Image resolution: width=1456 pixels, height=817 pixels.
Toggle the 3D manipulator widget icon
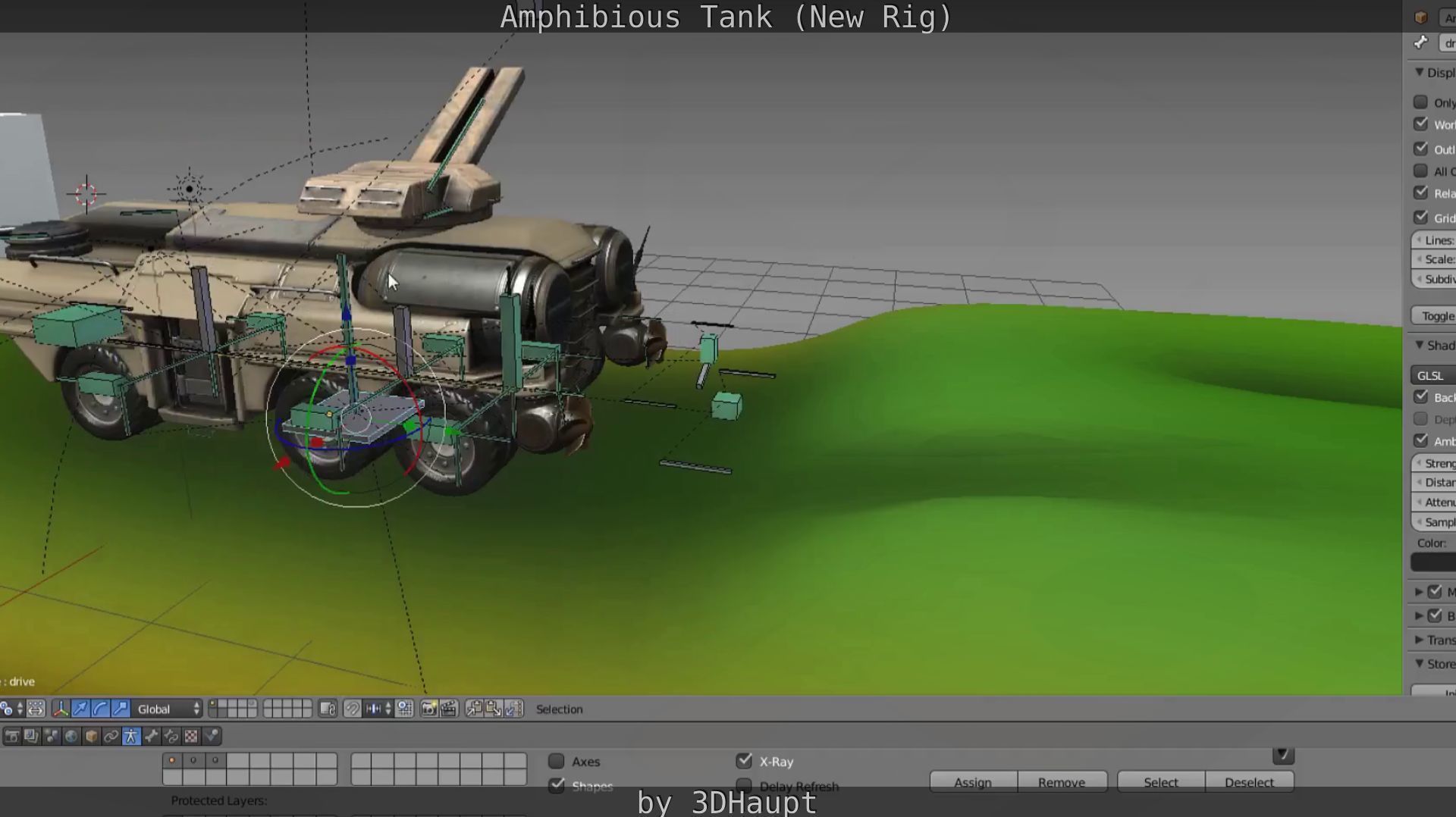(x=60, y=709)
